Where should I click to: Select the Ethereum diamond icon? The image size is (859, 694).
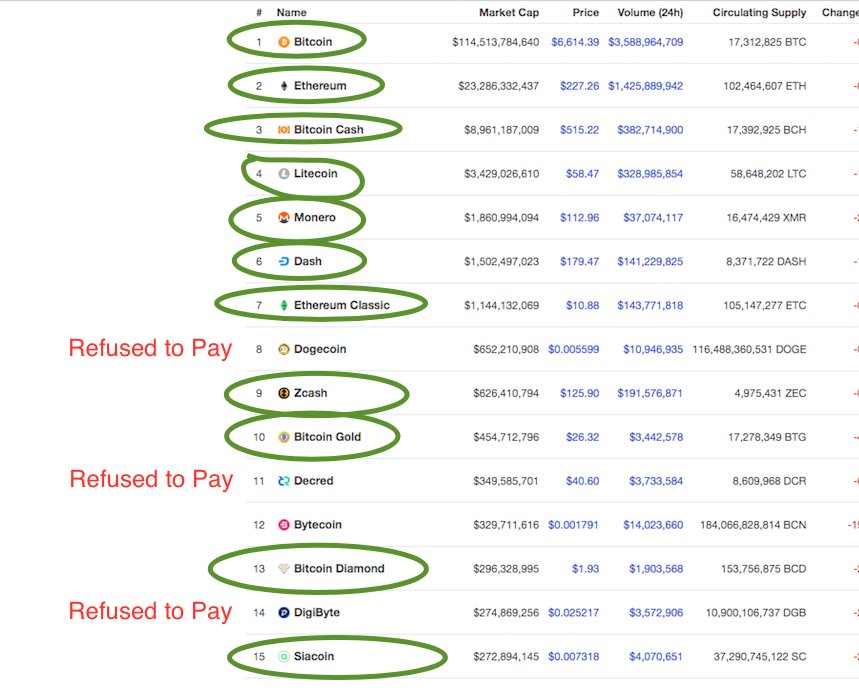[284, 86]
